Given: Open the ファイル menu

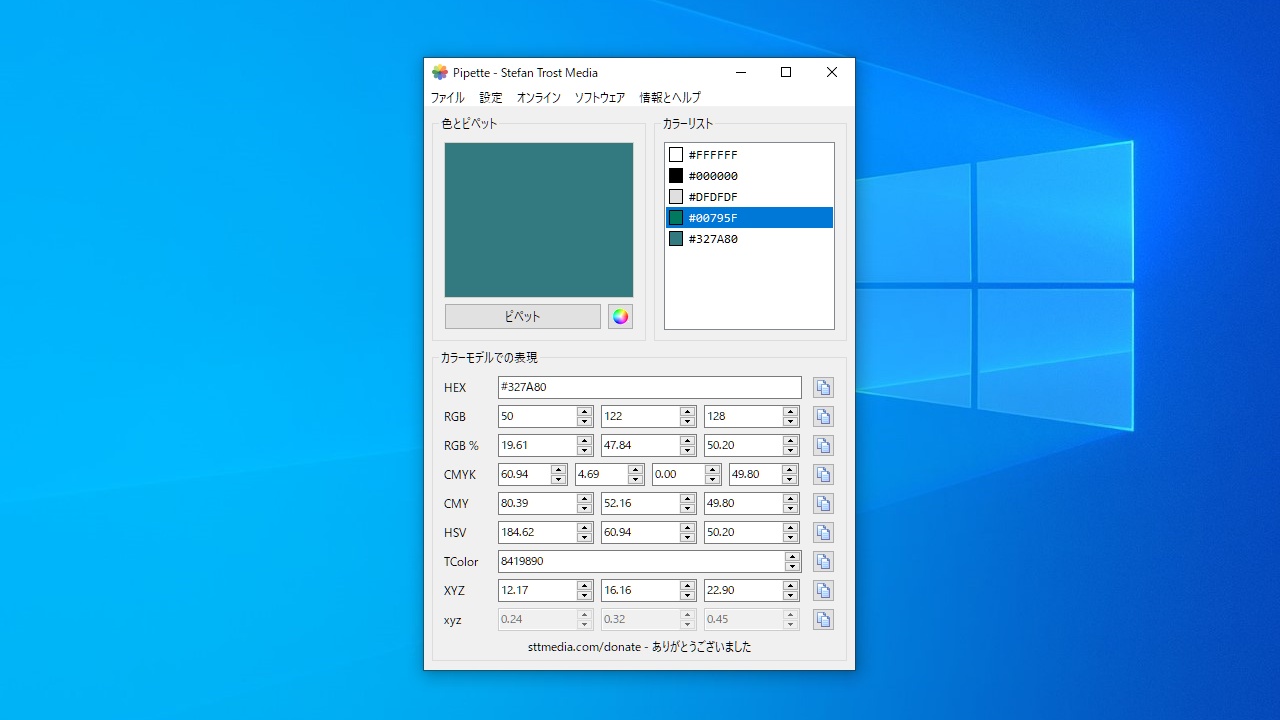Looking at the screenshot, I should (x=447, y=98).
